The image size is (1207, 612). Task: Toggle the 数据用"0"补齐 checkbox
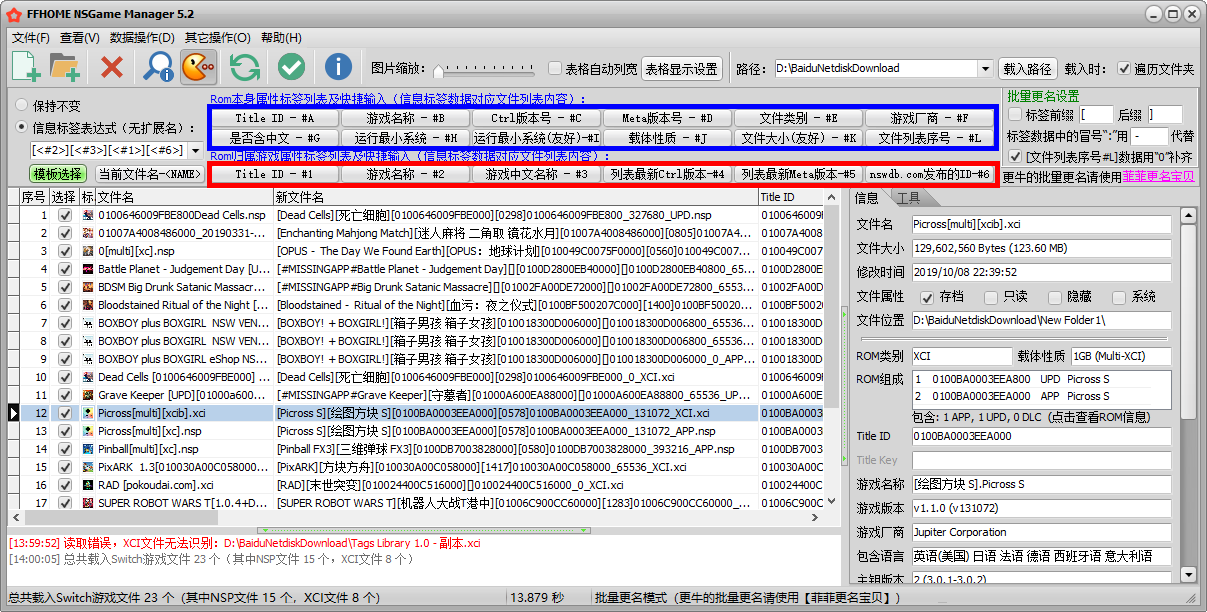[x=1016, y=156]
